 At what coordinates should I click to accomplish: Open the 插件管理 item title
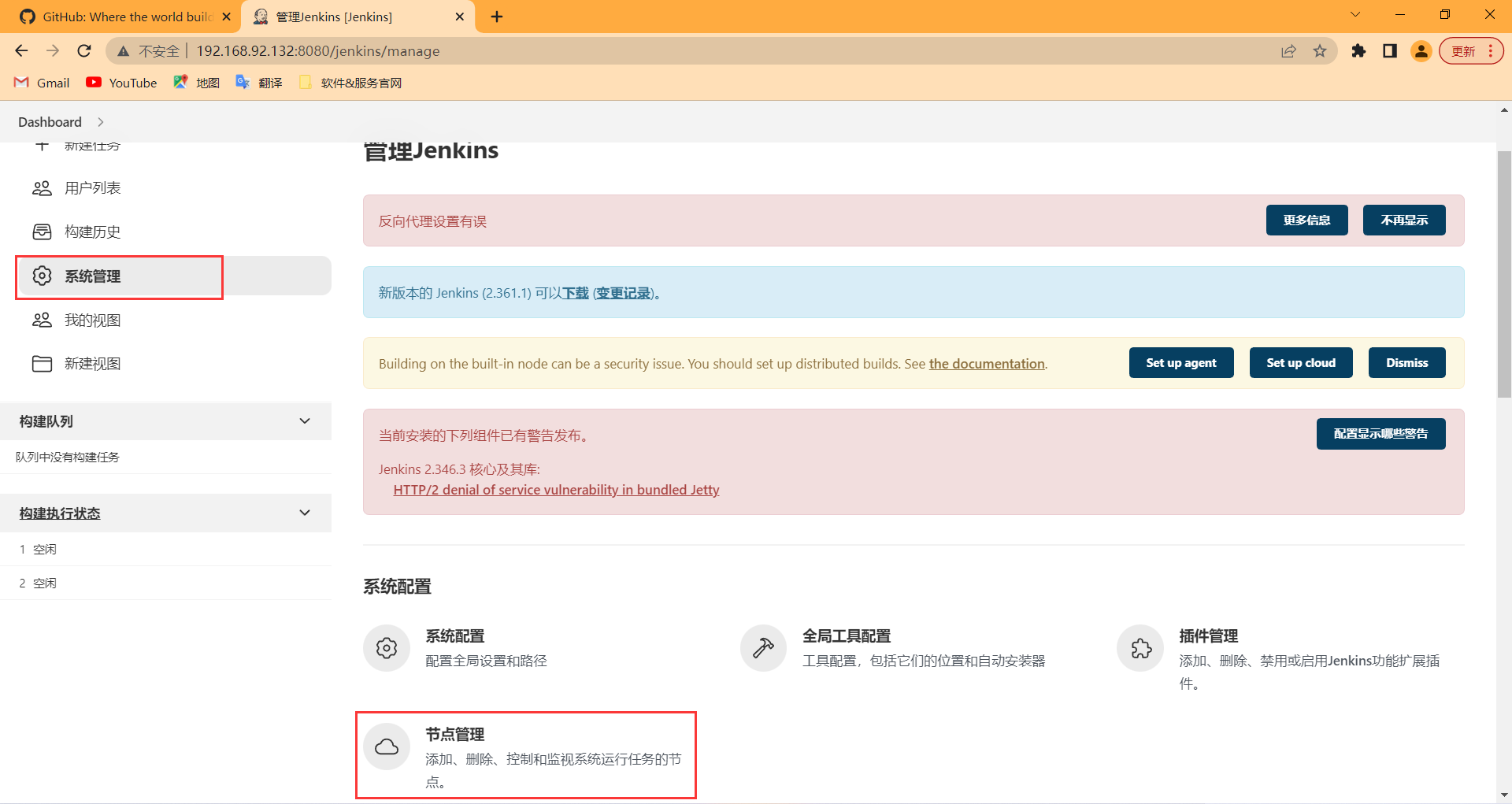click(1209, 636)
